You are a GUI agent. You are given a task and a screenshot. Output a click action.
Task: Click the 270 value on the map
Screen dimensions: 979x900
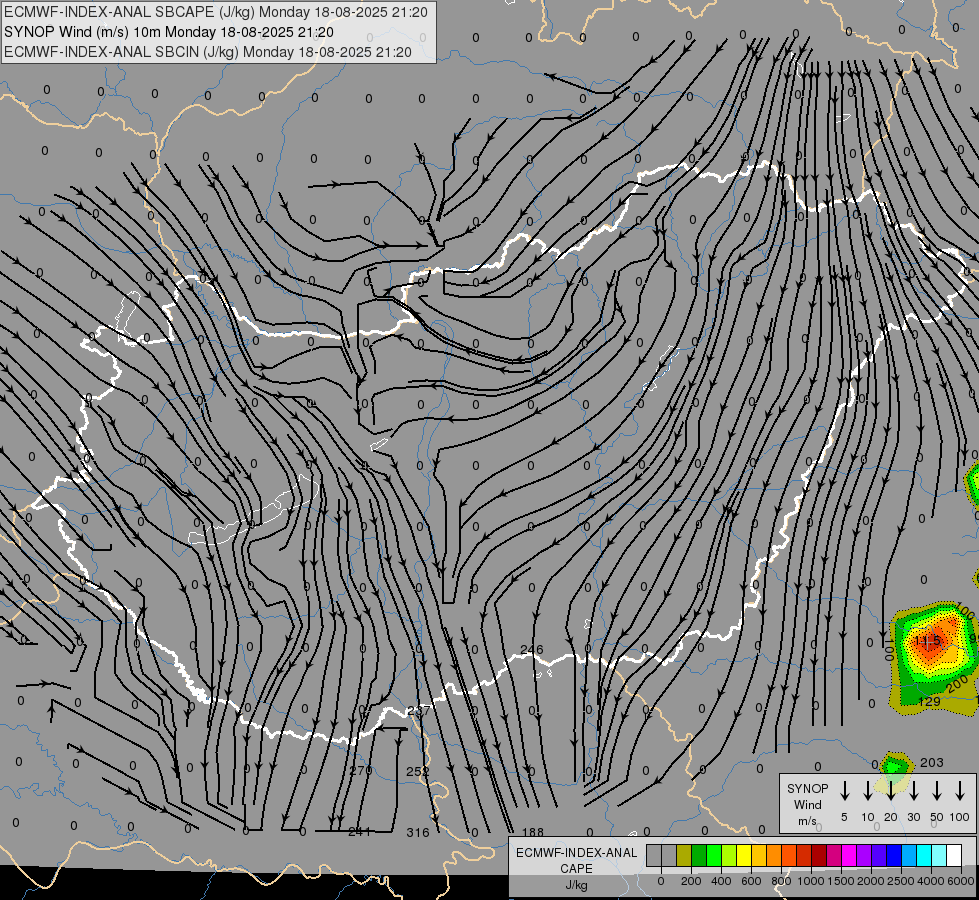point(361,770)
